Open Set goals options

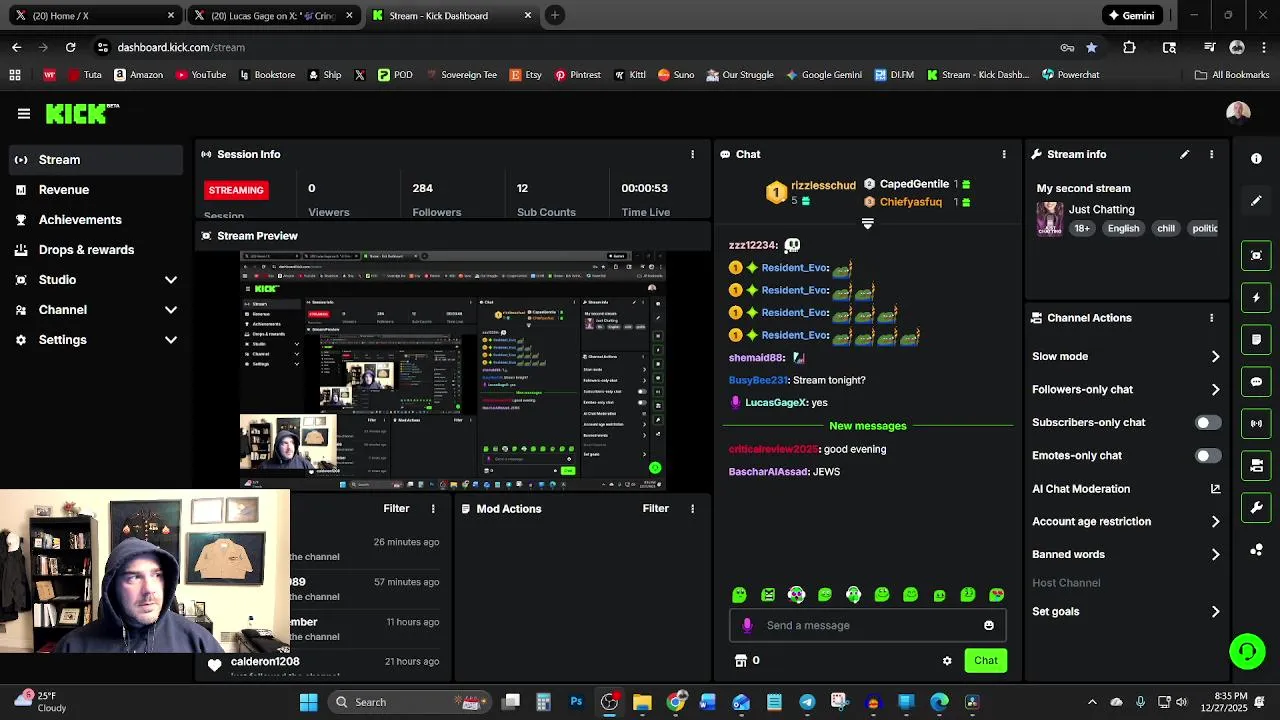[x=1126, y=612]
